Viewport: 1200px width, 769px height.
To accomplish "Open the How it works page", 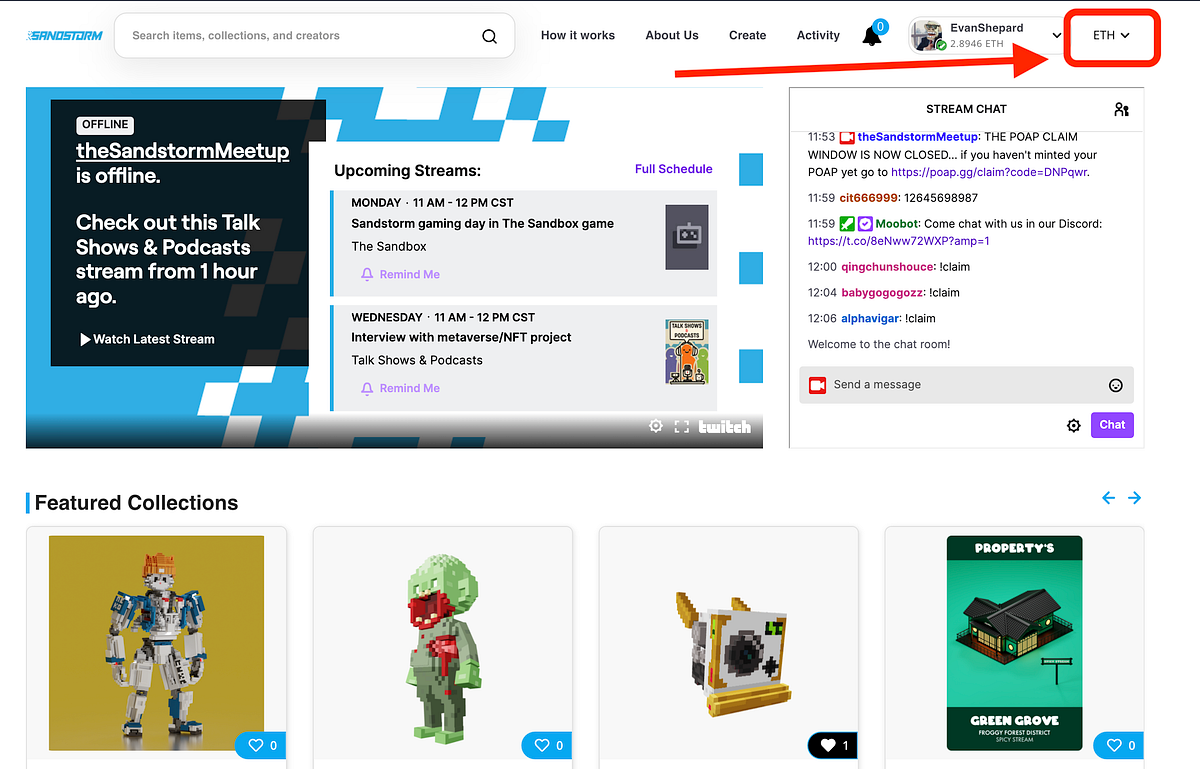I will click(578, 35).
